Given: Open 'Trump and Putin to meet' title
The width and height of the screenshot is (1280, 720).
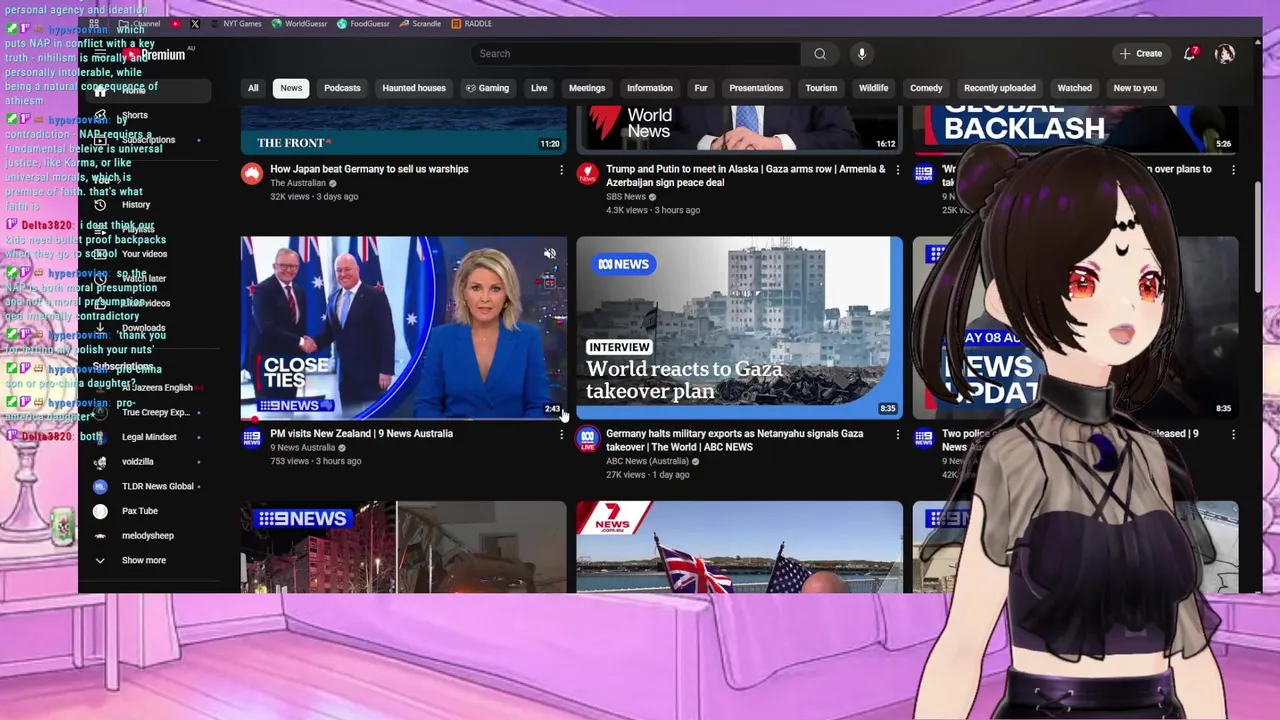Looking at the screenshot, I should (x=746, y=176).
